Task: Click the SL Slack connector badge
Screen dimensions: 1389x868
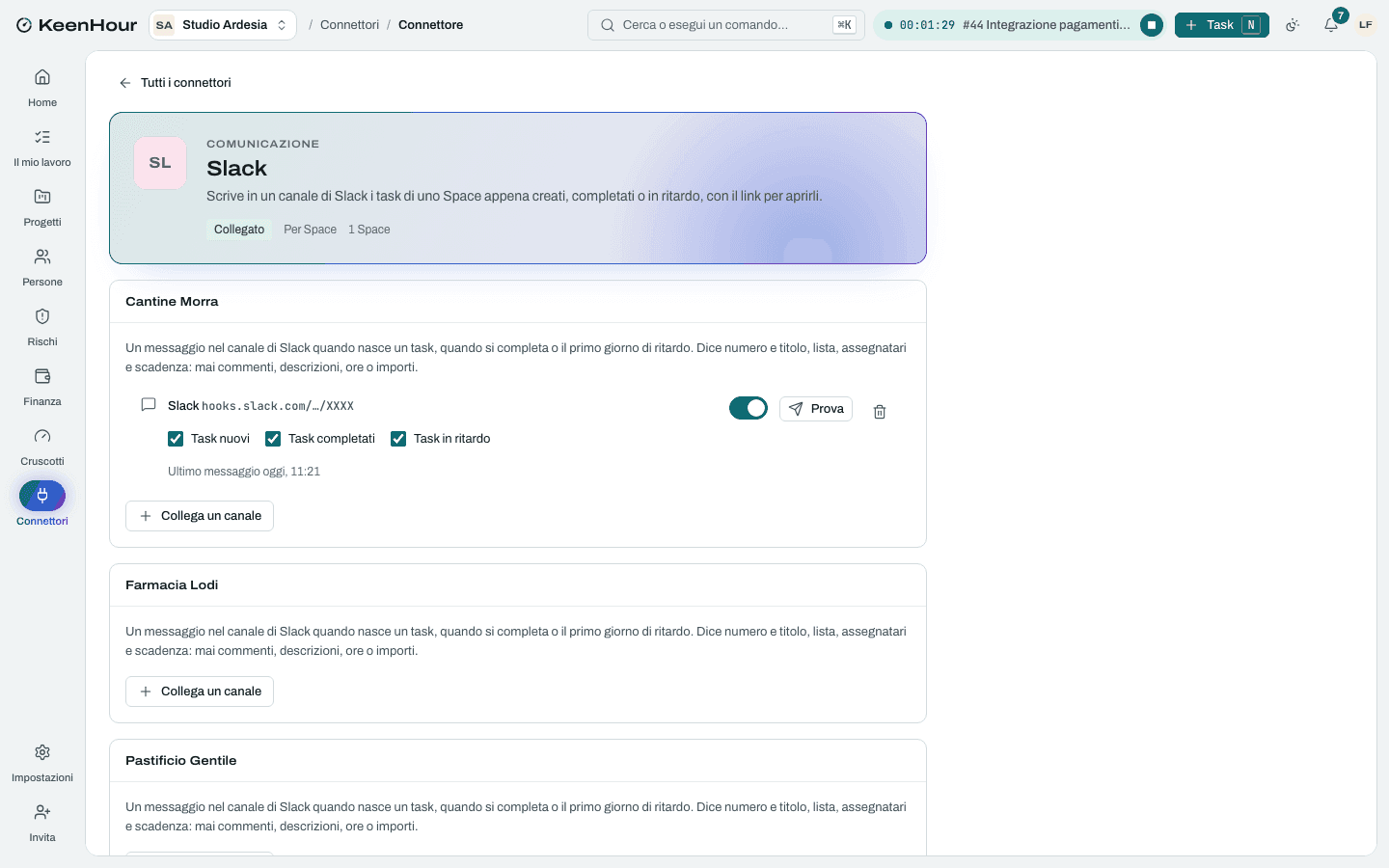Action: (160, 163)
